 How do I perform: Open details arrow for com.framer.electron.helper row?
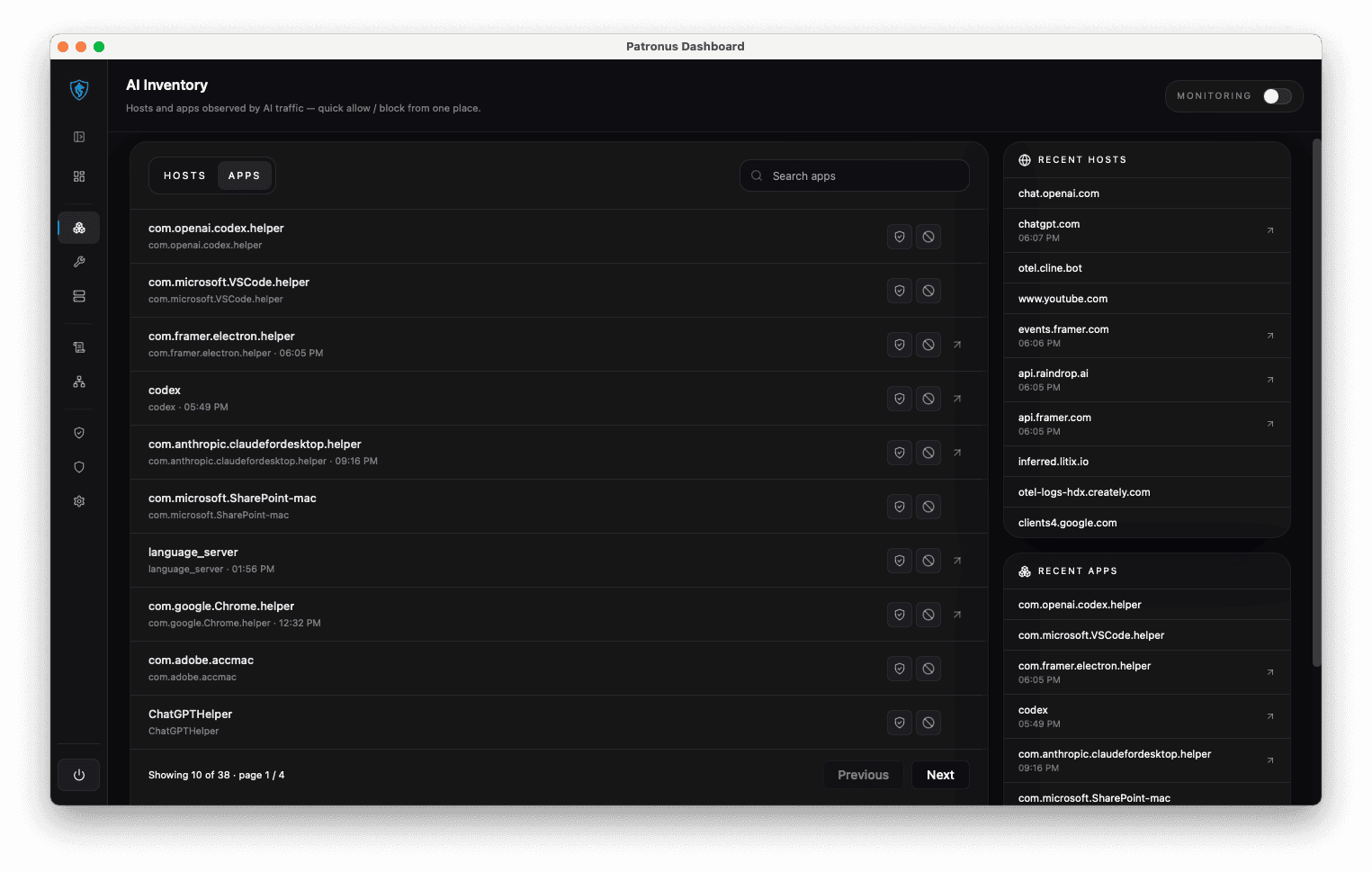coord(957,345)
